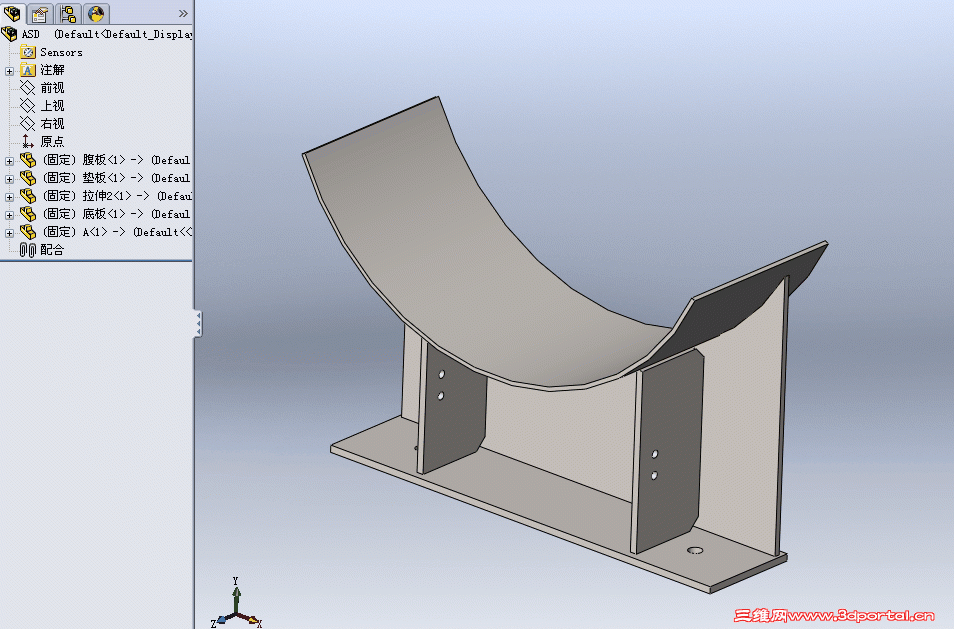Expand the 底板<1> component

tap(9, 215)
